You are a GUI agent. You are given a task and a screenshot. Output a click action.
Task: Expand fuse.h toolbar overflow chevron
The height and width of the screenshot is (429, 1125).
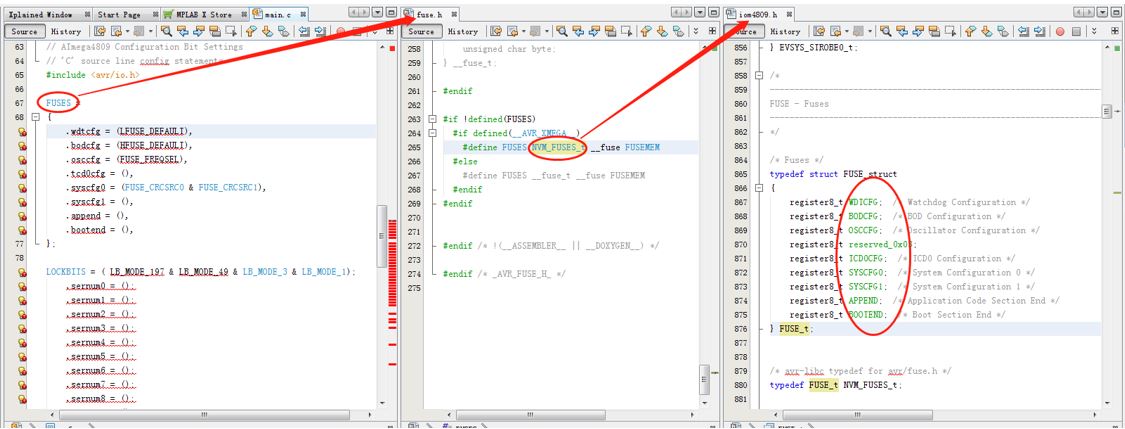(696, 32)
